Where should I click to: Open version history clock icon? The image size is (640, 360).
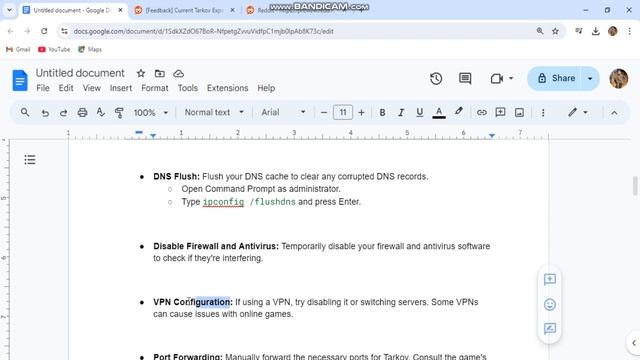436,78
